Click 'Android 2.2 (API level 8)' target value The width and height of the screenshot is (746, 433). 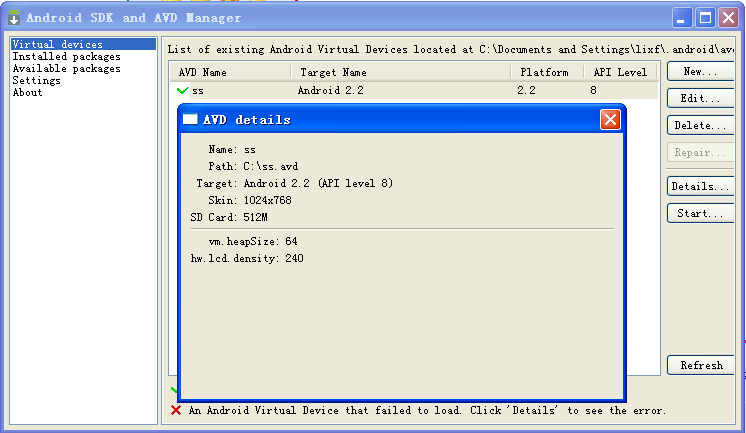click(318, 183)
